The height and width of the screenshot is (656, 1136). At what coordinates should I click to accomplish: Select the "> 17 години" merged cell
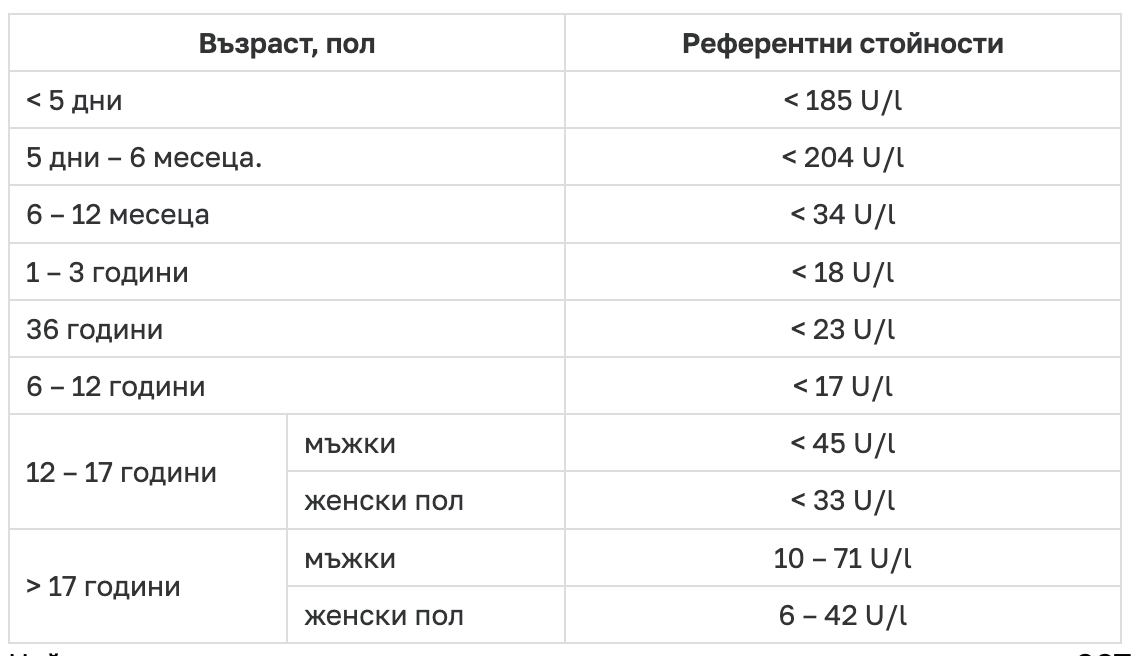(x=103, y=585)
